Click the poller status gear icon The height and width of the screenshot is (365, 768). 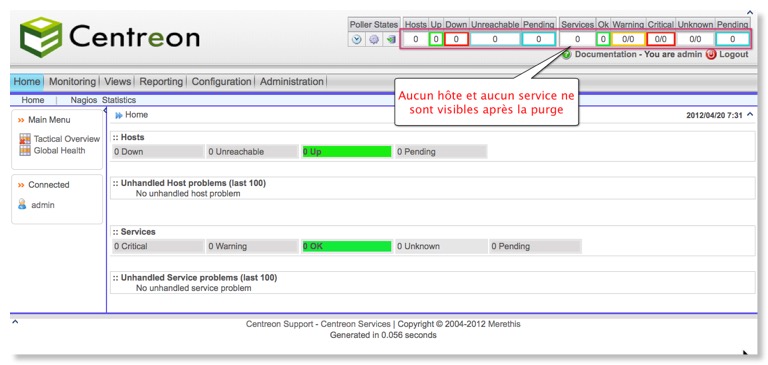click(x=374, y=39)
